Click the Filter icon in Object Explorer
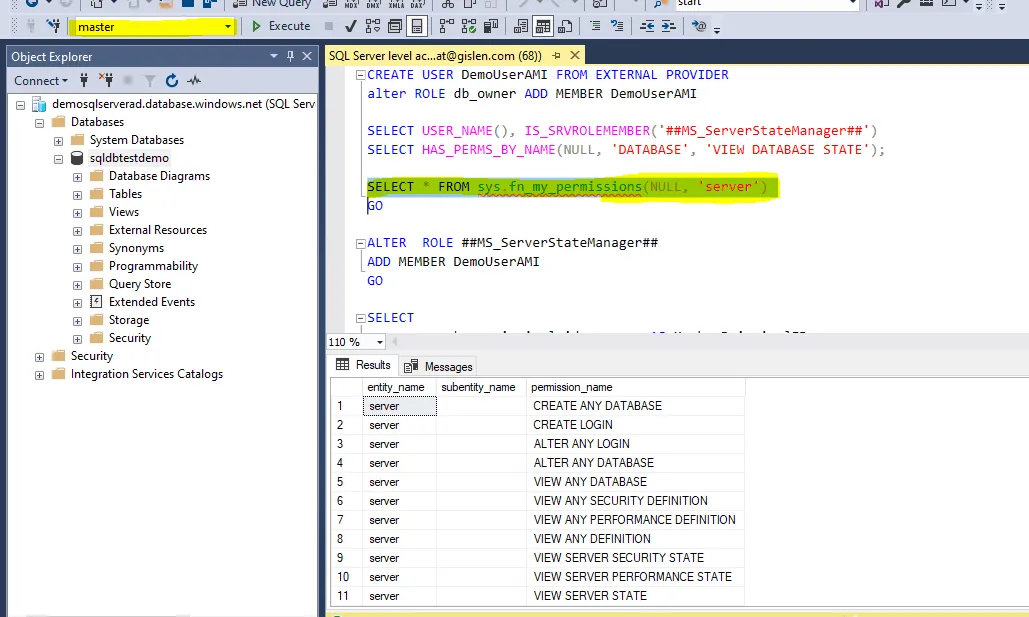Screen dimensions: 1029x617 click(150, 80)
